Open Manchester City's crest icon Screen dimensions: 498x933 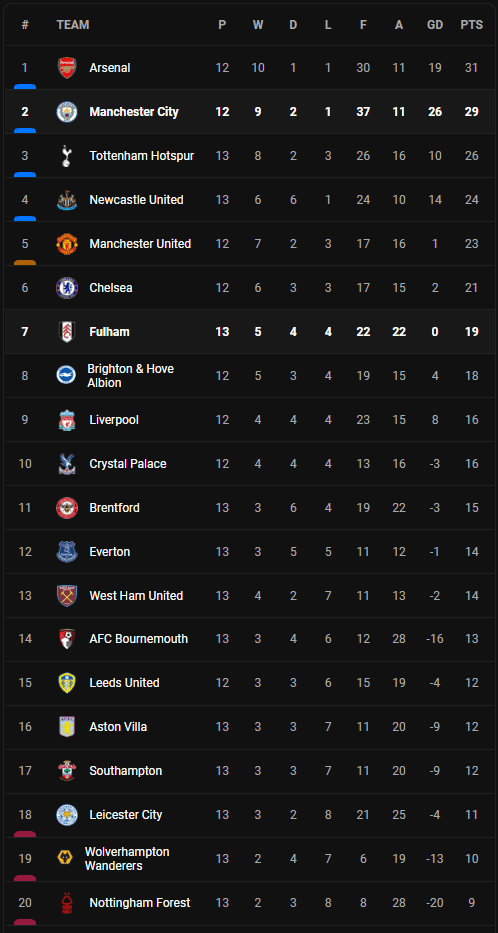point(67,112)
